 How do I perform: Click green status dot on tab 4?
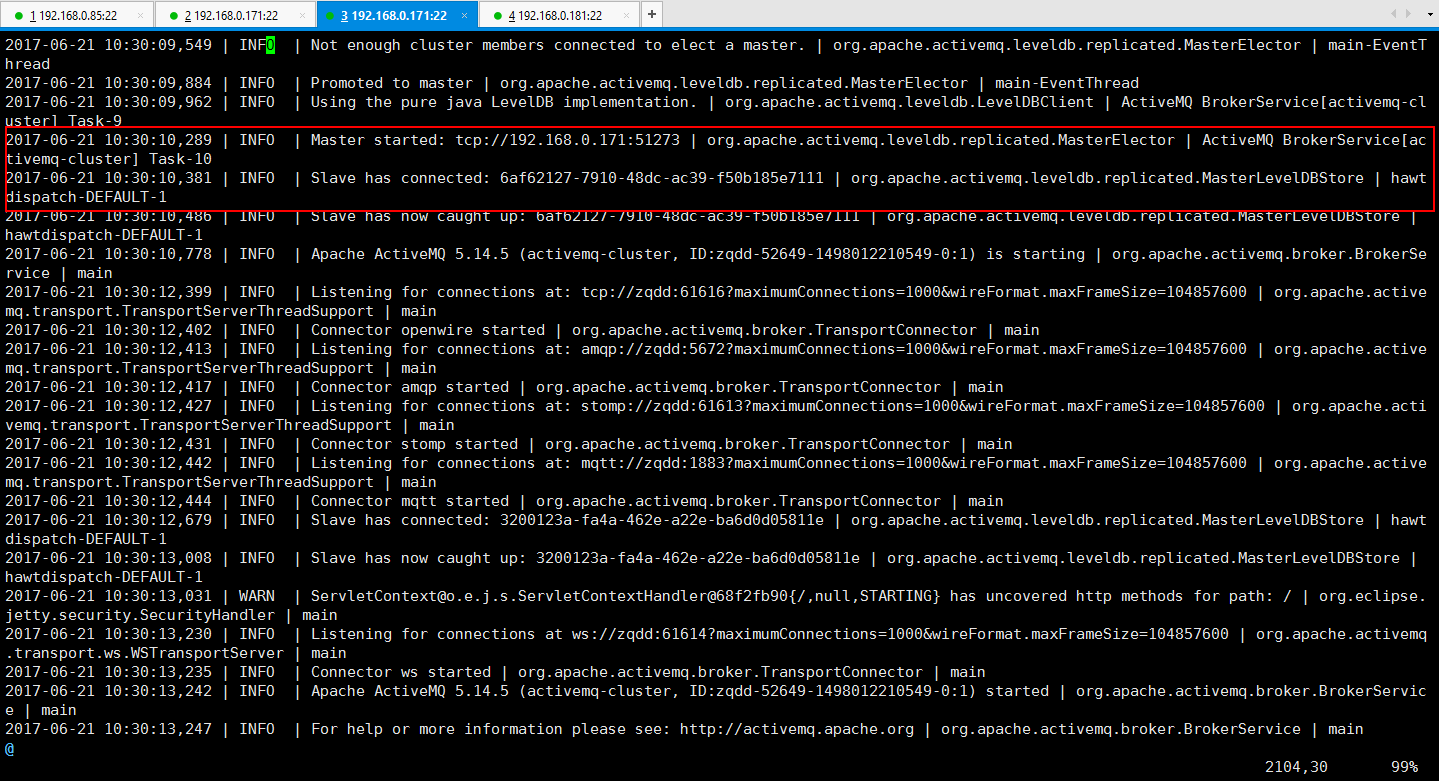point(497,16)
